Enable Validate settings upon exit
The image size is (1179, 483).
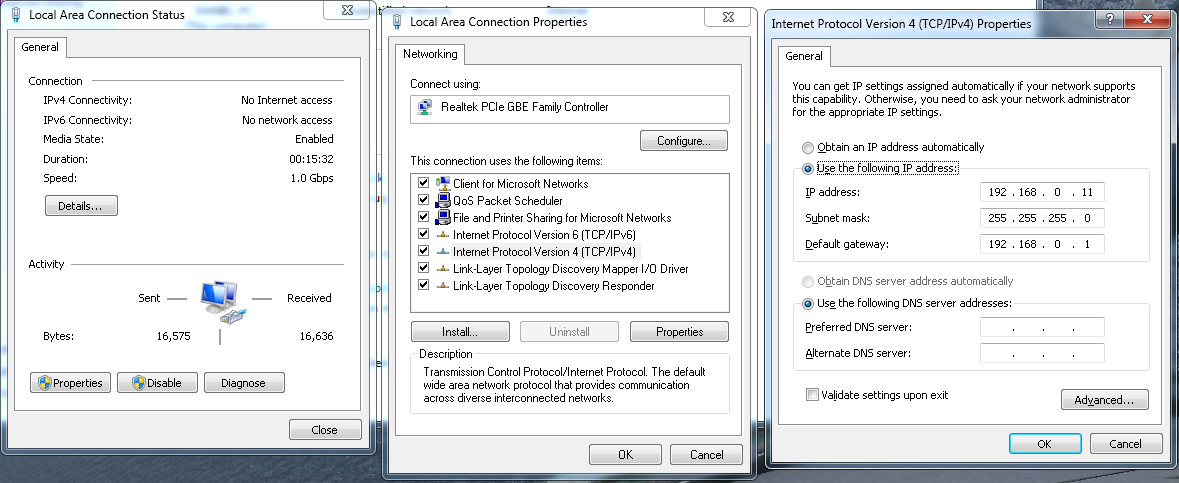[x=812, y=395]
